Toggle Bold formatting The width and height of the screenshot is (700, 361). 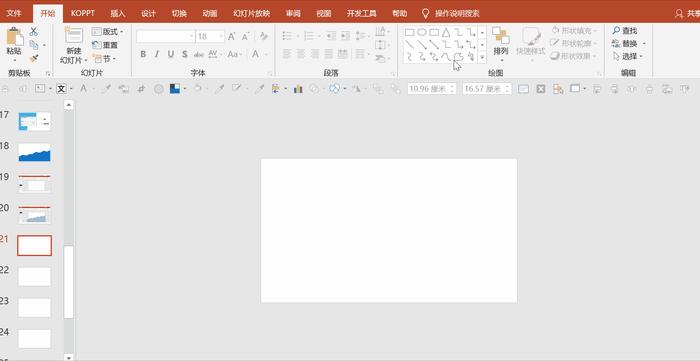(x=143, y=54)
